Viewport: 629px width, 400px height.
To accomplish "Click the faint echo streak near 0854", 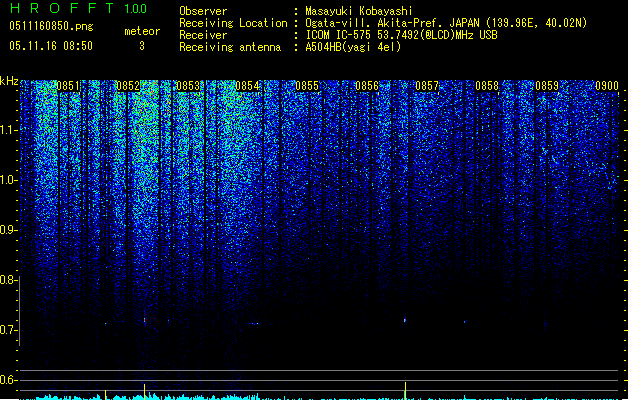I will pyautogui.click(x=254, y=323).
